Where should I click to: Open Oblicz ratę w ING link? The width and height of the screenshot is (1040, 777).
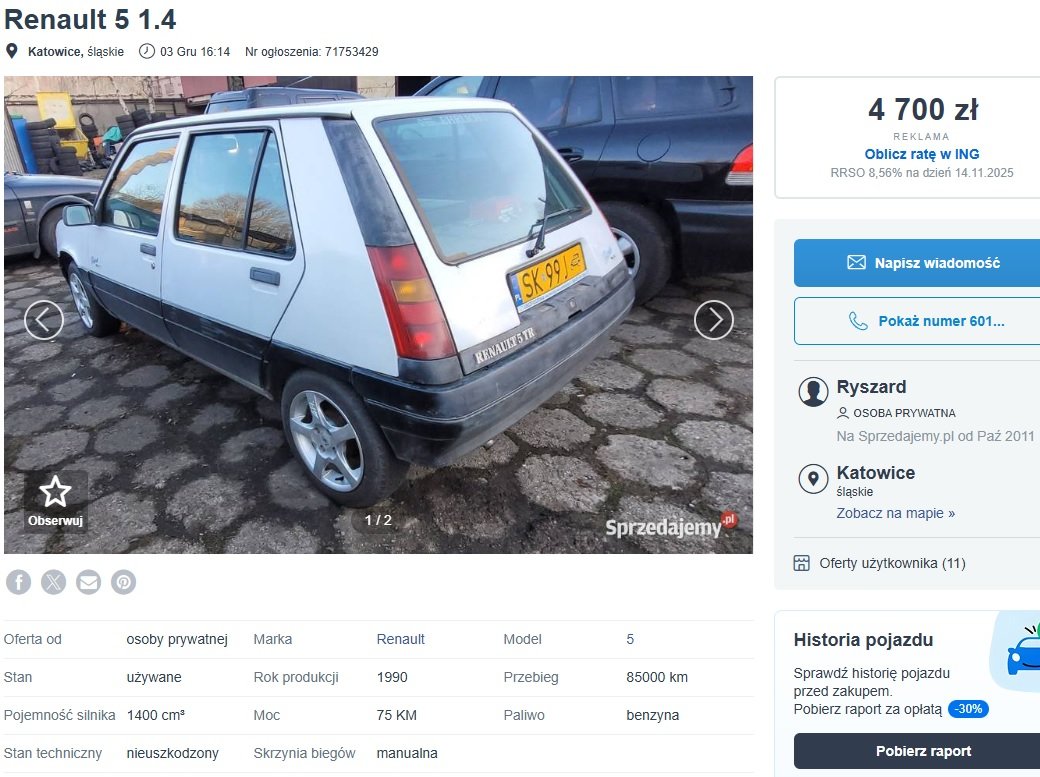pos(921,154)
